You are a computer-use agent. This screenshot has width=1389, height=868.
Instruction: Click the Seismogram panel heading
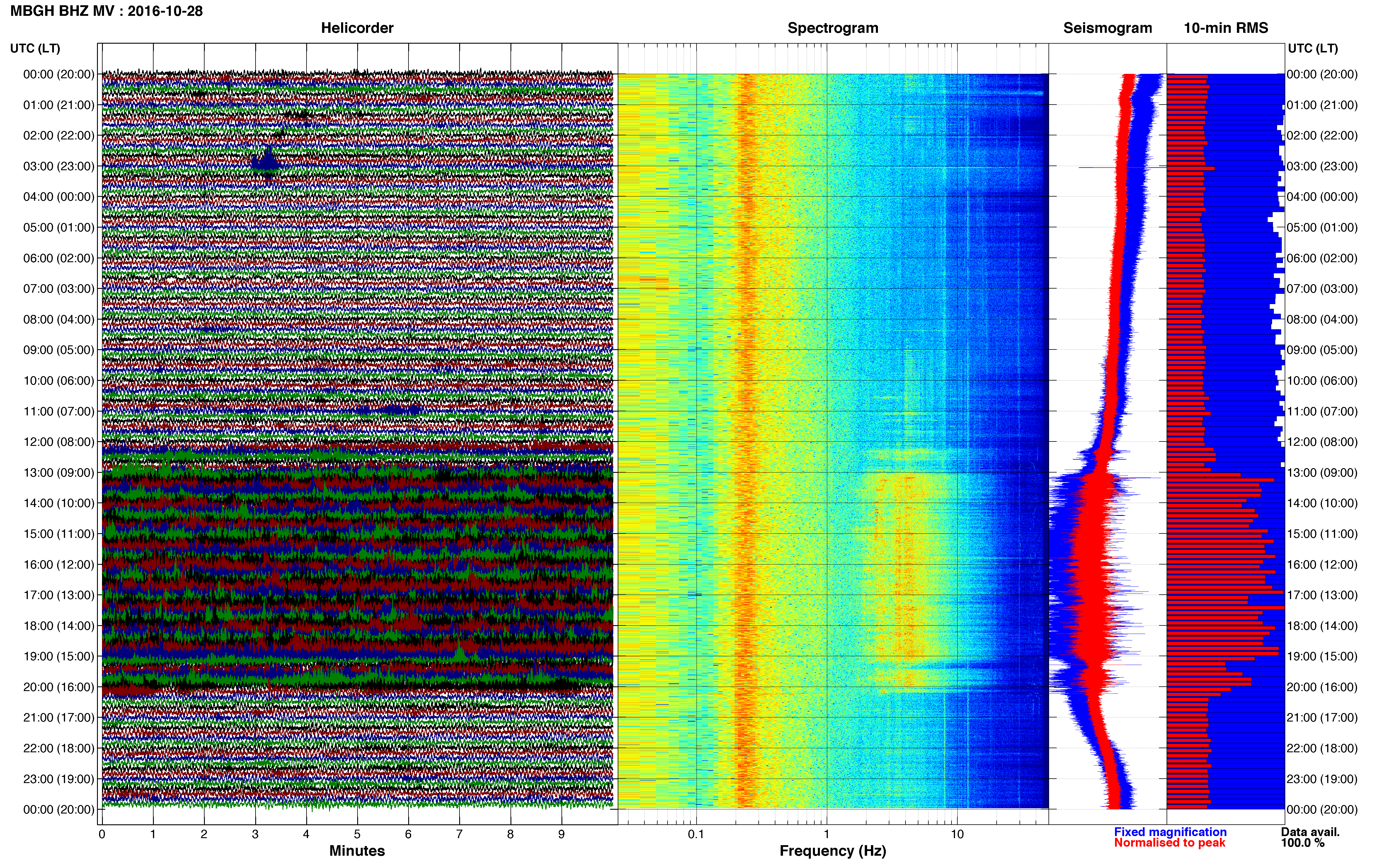coord(1108,28)
